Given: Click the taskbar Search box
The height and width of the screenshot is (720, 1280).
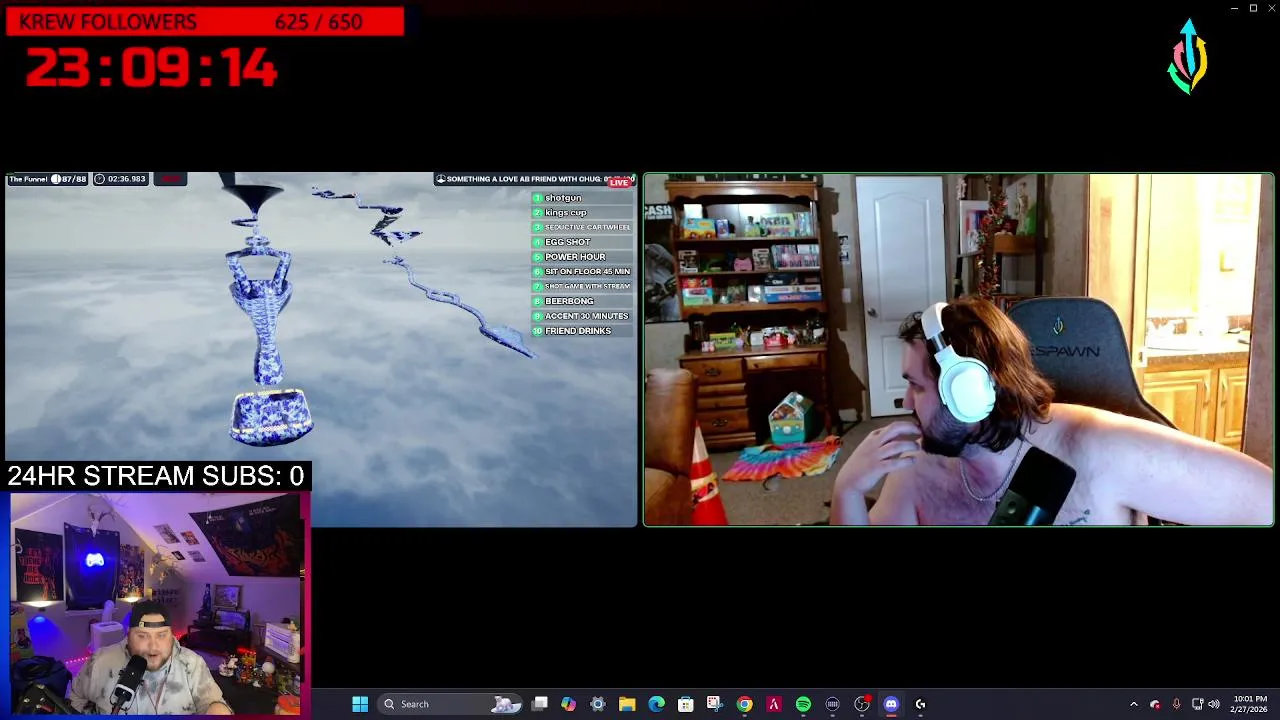Looking at the screenshot, I should (x=451, y=704).
